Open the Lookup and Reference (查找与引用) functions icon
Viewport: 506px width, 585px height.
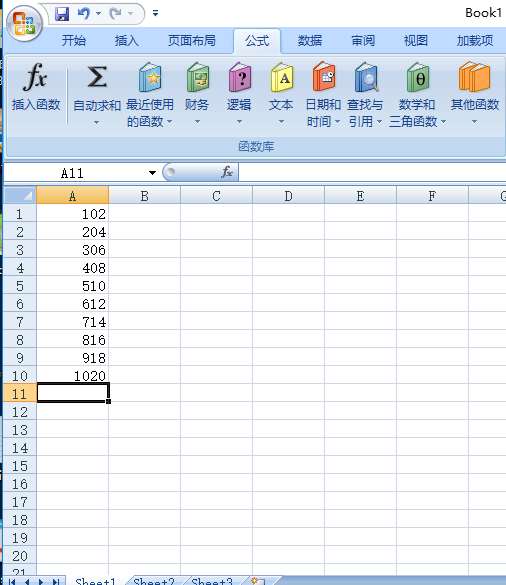[366, 77]
